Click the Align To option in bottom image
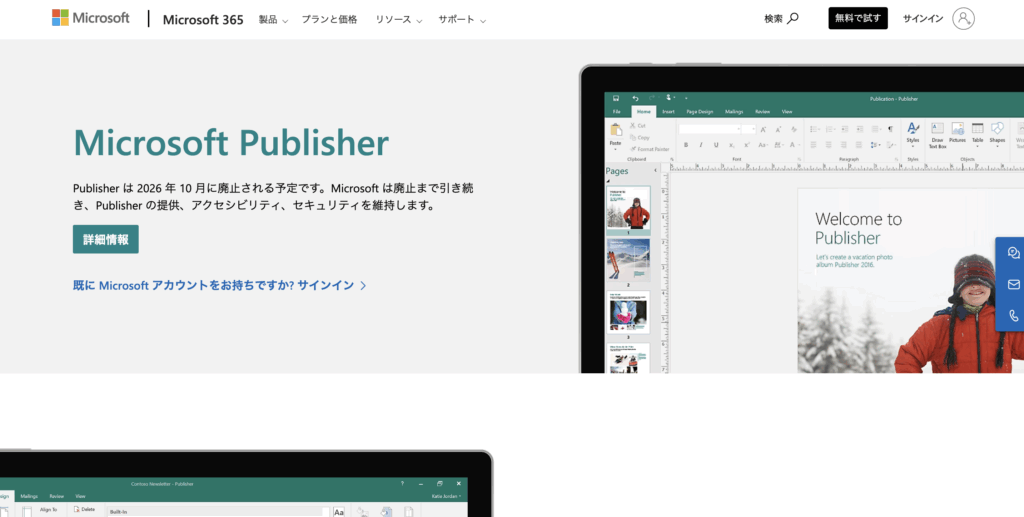Screen dimensions: 1024x517 [x=49, y=510]
